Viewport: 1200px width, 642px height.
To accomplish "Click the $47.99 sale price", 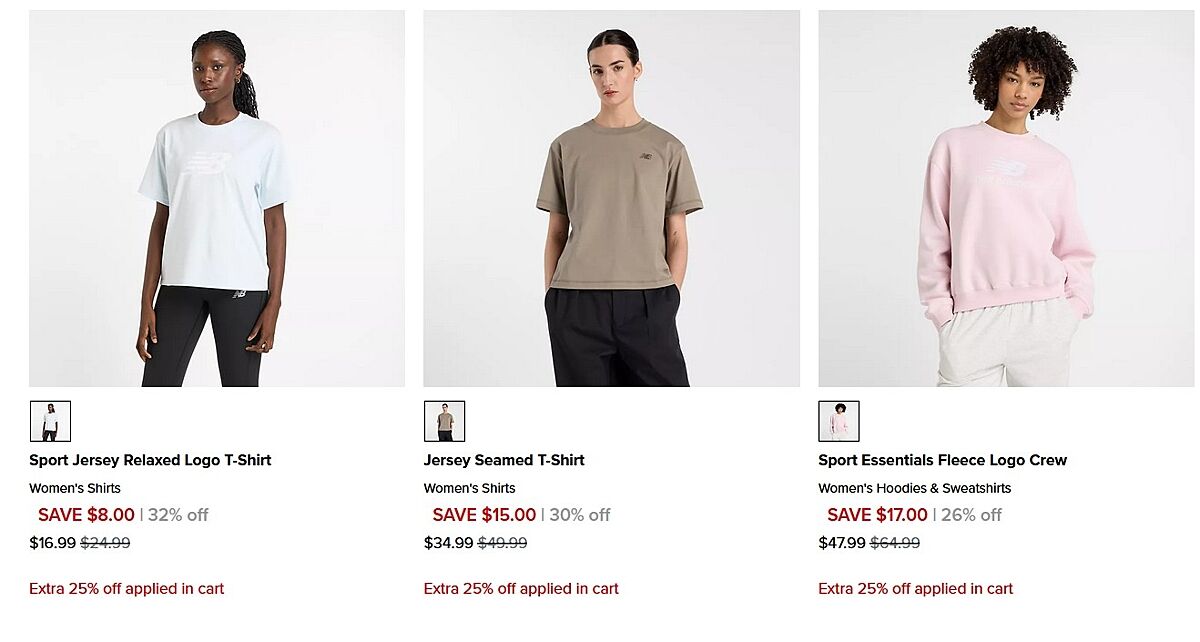I will click(x=842, y=543).
